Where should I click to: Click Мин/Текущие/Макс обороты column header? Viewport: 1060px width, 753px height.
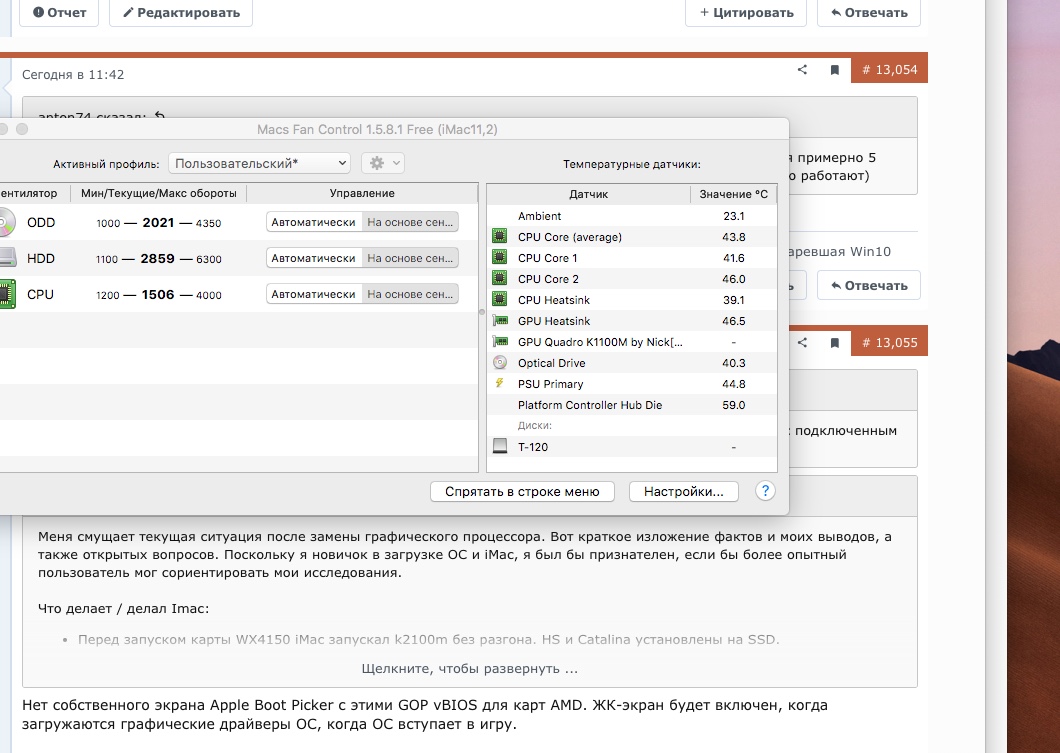click(x=159, y=193)
